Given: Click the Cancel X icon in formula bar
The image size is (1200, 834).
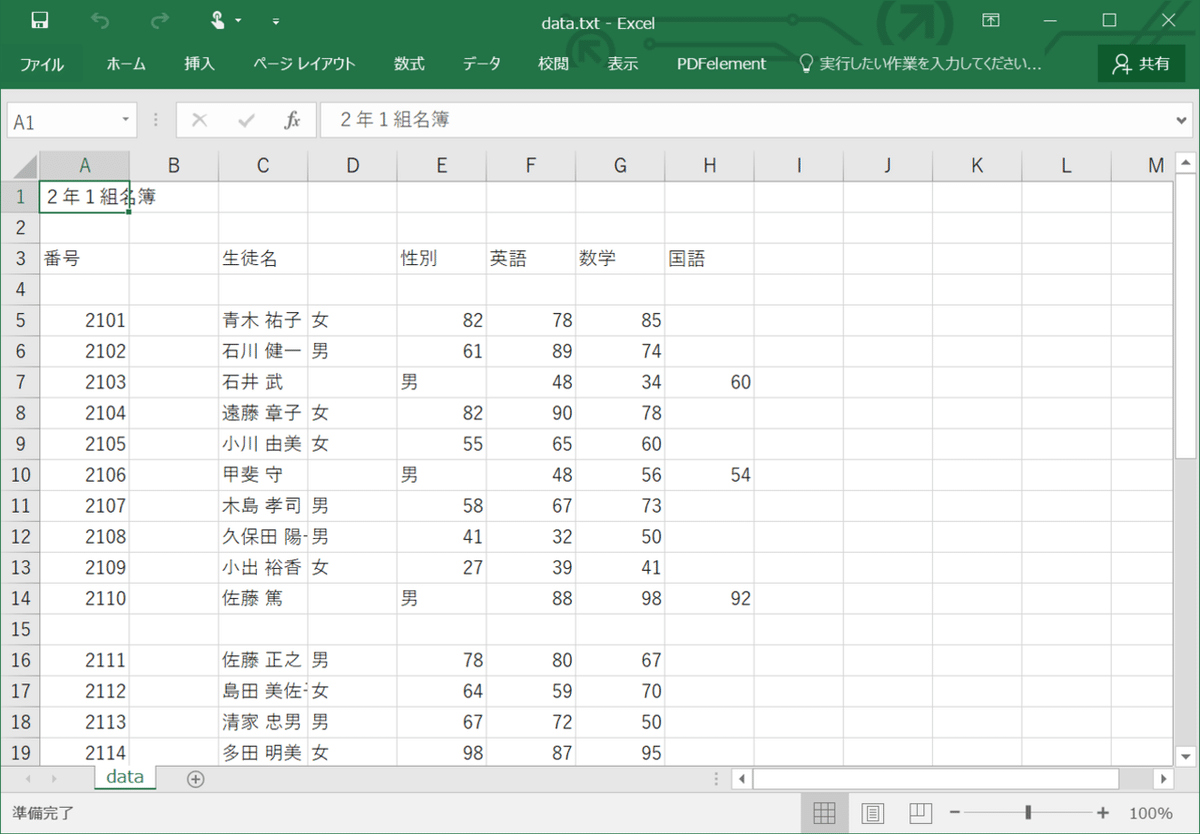Looking at the screenshot, I should [200, 120].
